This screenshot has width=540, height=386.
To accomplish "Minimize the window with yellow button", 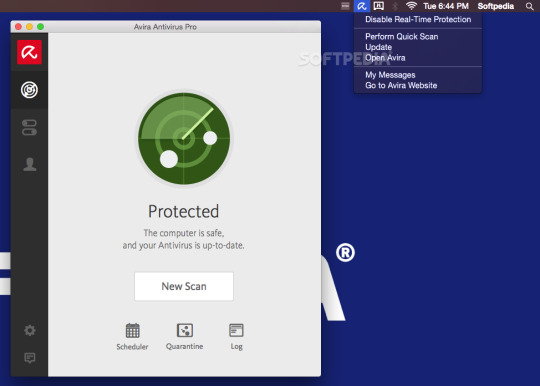I will [x=30, y=27].
